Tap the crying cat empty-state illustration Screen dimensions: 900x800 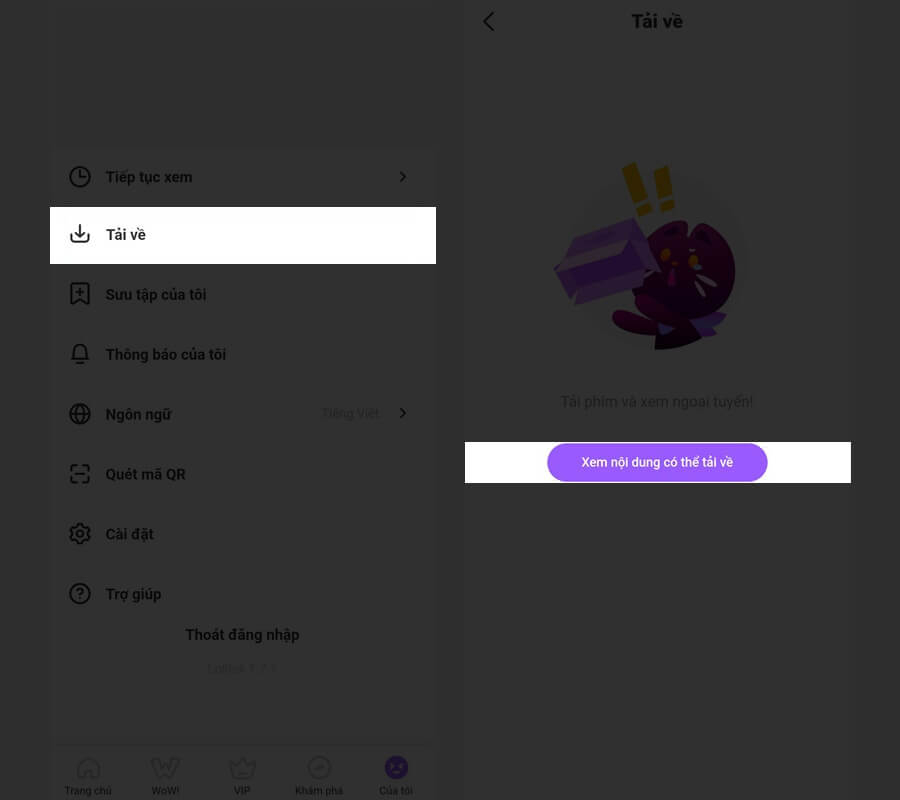point(647,257)
